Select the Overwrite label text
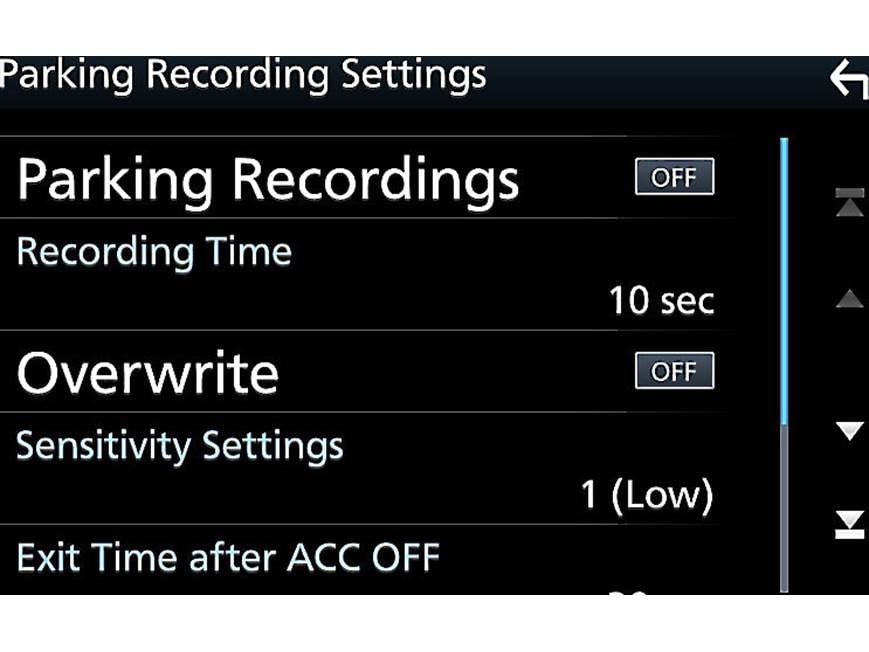Viewport: 869px width, 652px height. pos(148,373)
